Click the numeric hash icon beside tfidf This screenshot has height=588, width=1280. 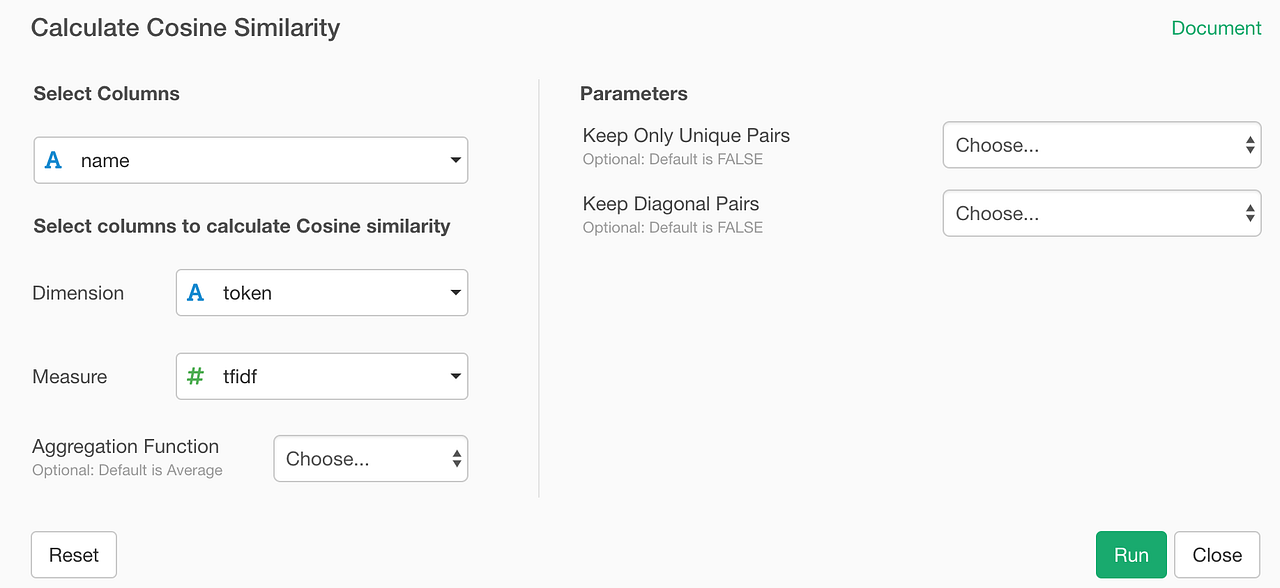[196, 377]
